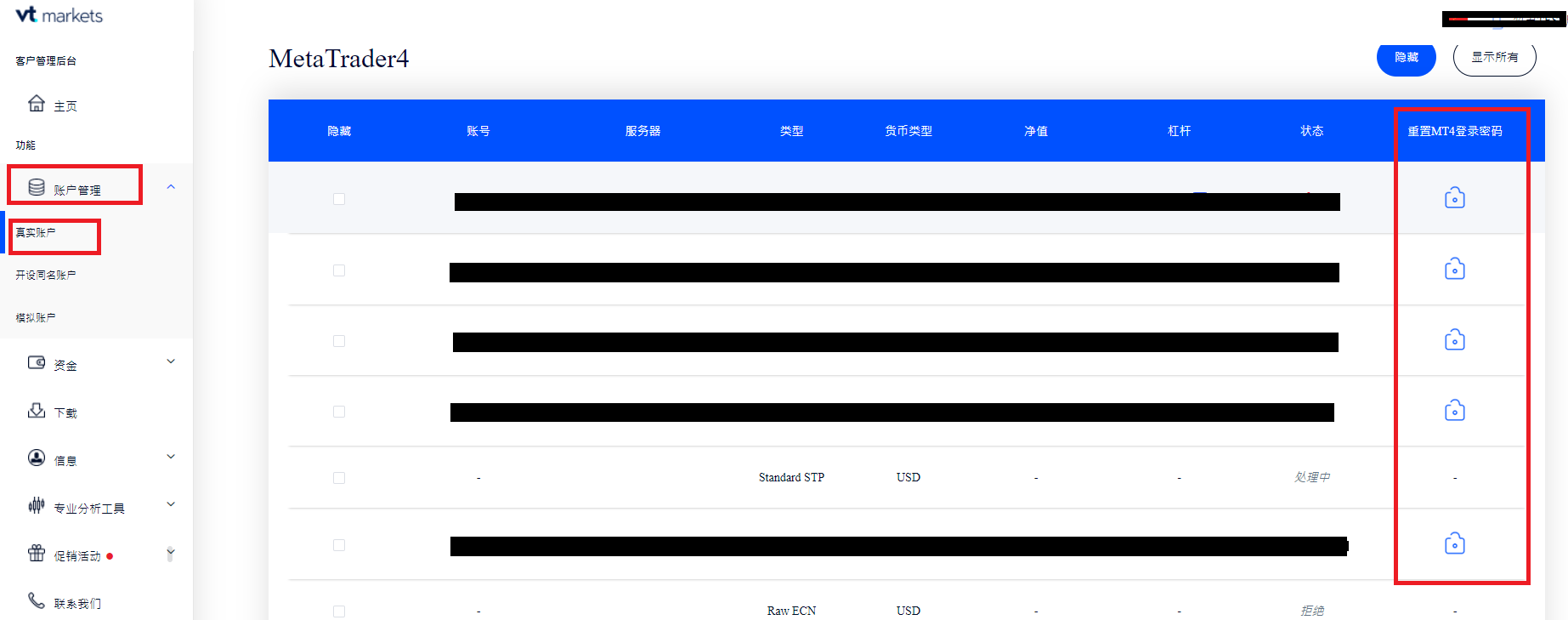Open 促销活动 via the gift icon
The height and width of the screenshot is (620, 1568).
37,553
